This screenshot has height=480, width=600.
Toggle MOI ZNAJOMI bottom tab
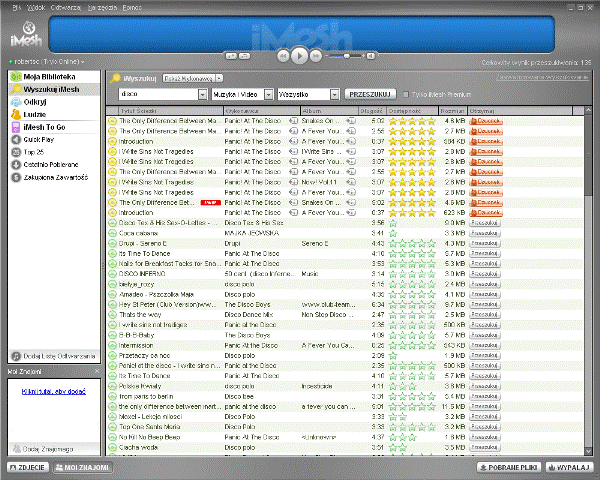tap(83, 467)
